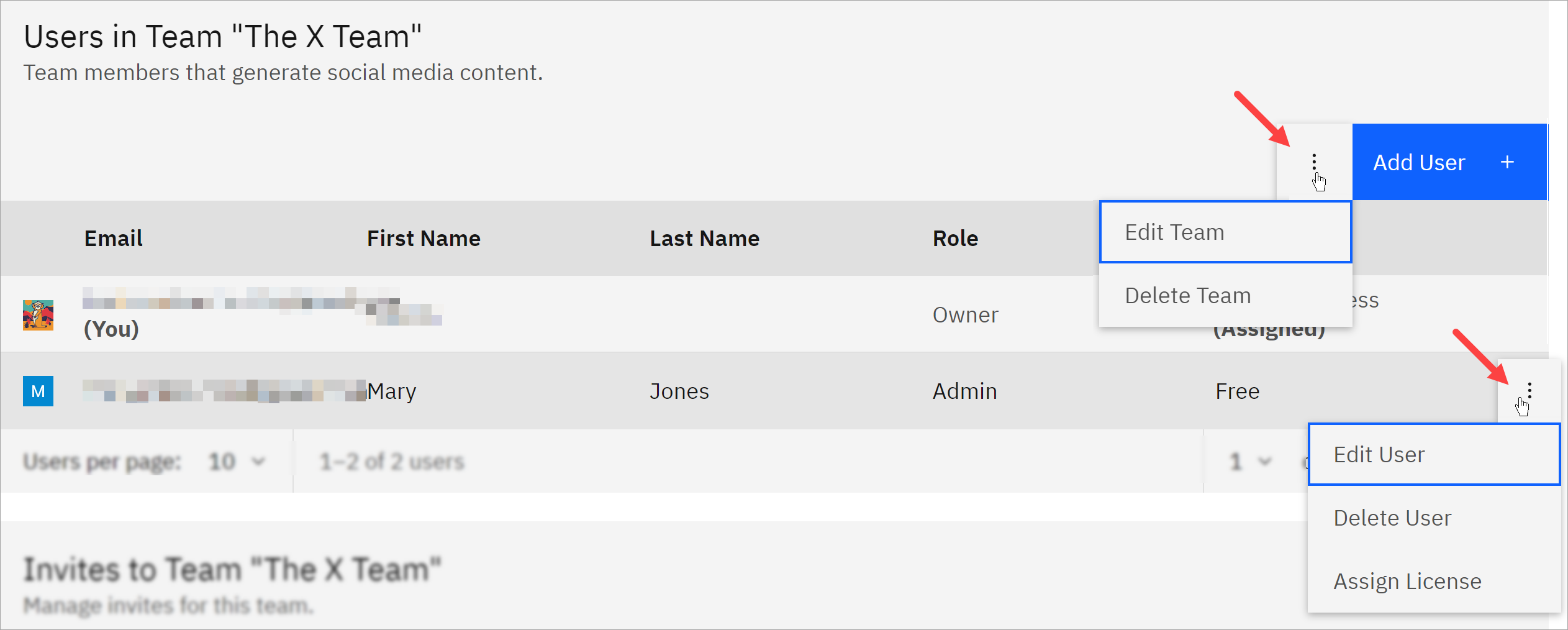The width and height of the screenshot is (1568, 630).
Task: Click the First Name column header
Action: tap(424, 239)
